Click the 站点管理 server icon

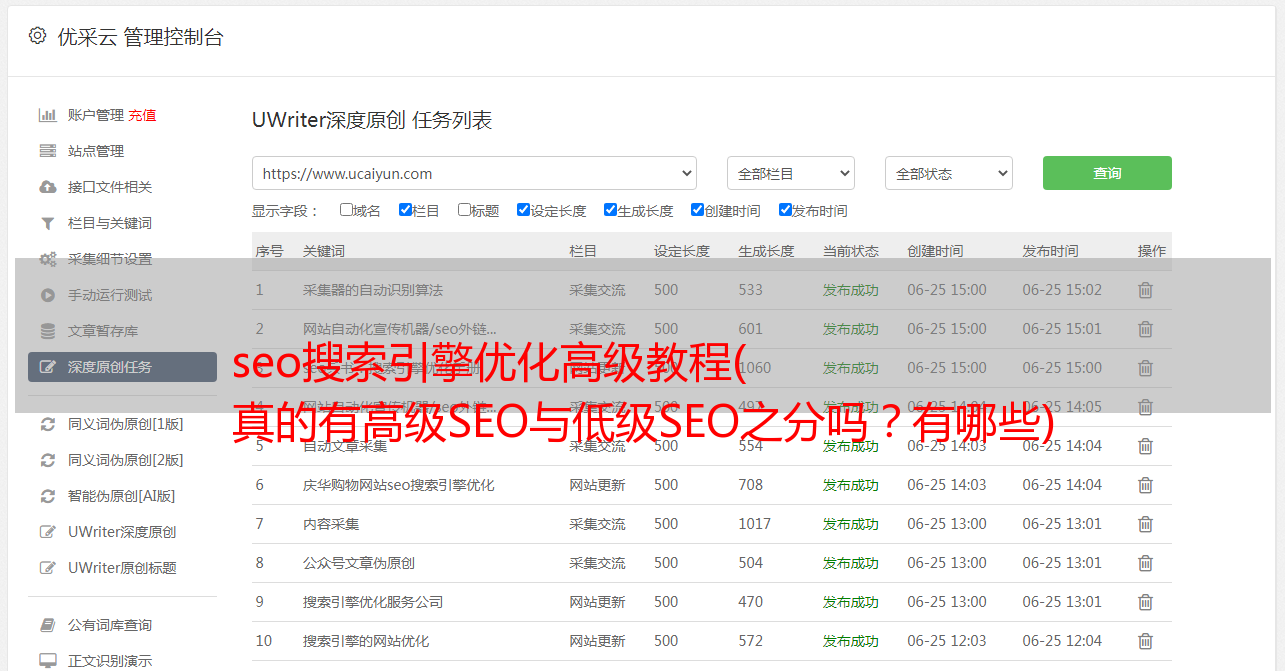(x=47, y=151)
